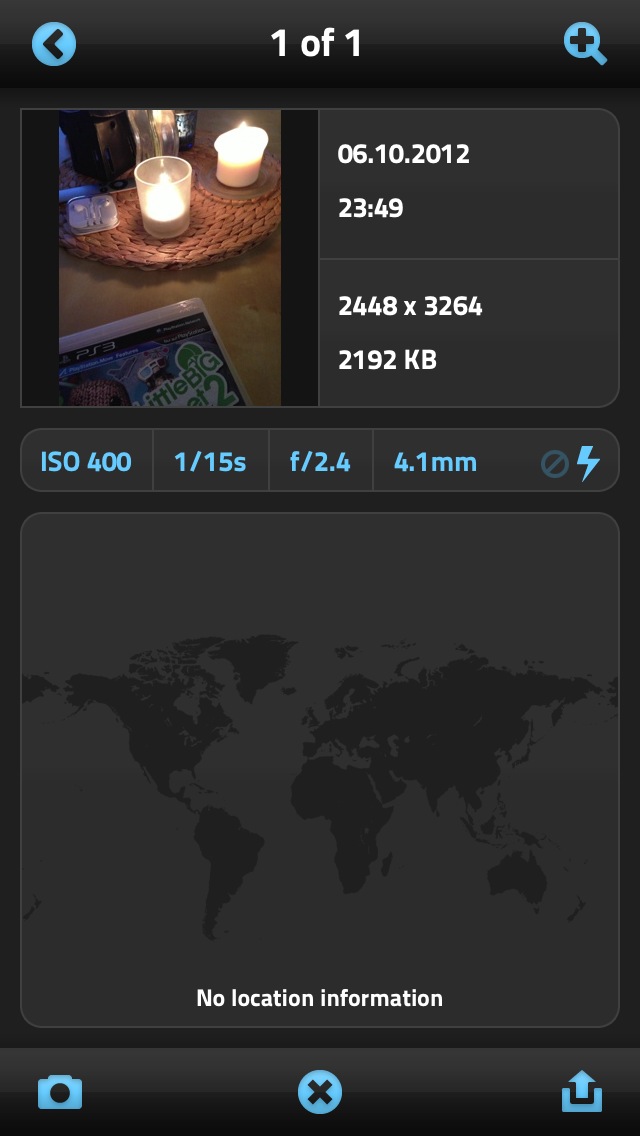Tap the 2192 KB file size
This screenshot has width=640, height=1136.
(388, 360)
